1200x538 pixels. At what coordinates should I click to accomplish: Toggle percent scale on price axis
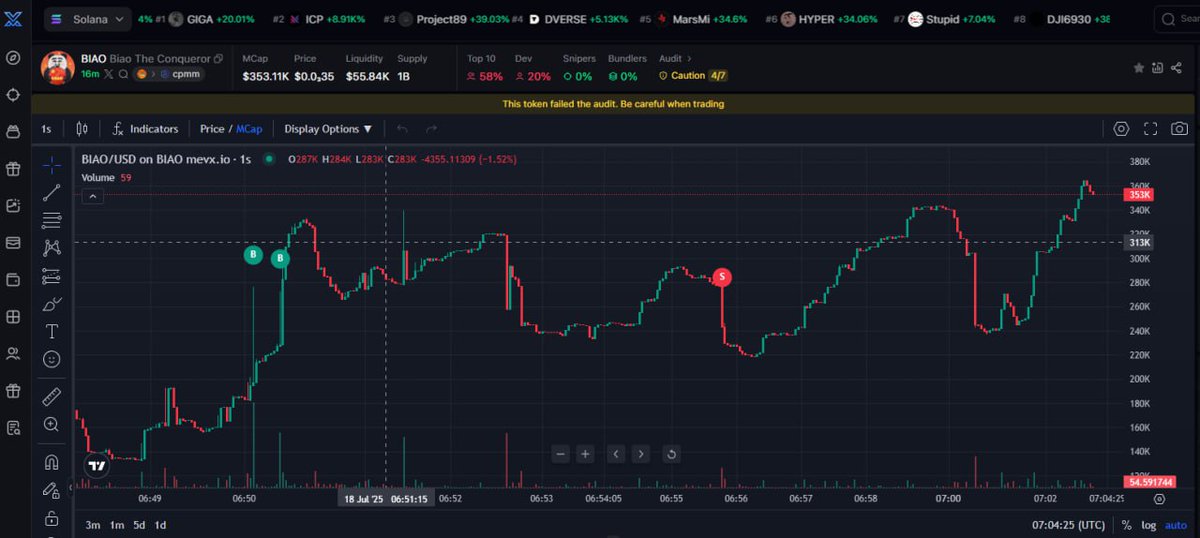pyautogui.click(x=1127, y=525)
